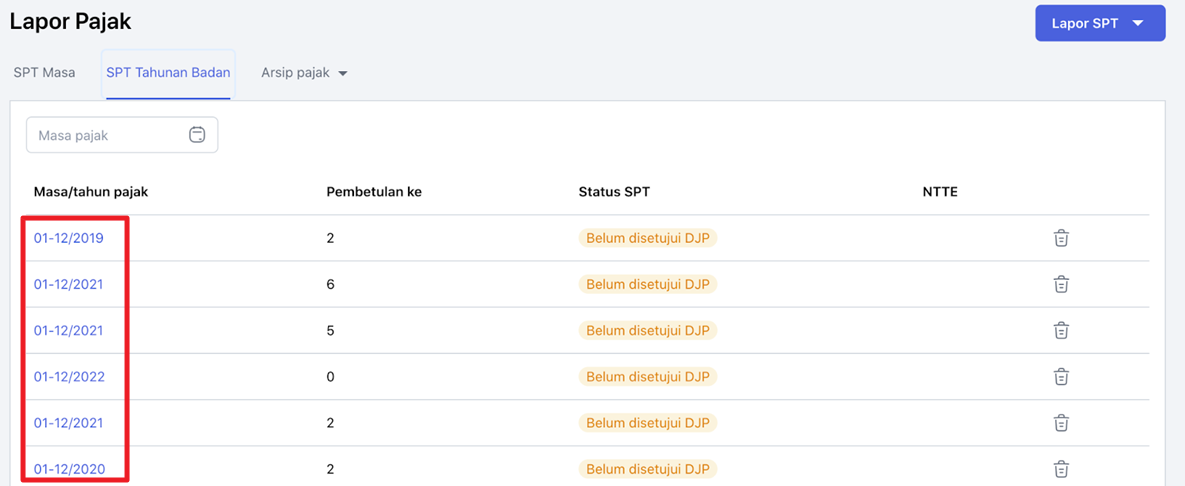Image resolution: width=1185 pixels, height=486 pixels.
Task: Open the Arsip pajak dropdown
Action: tap(304, 73)
